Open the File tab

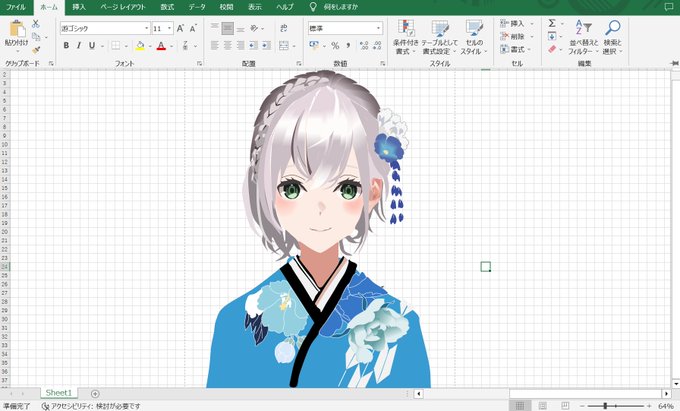click(x=16, y=7)
